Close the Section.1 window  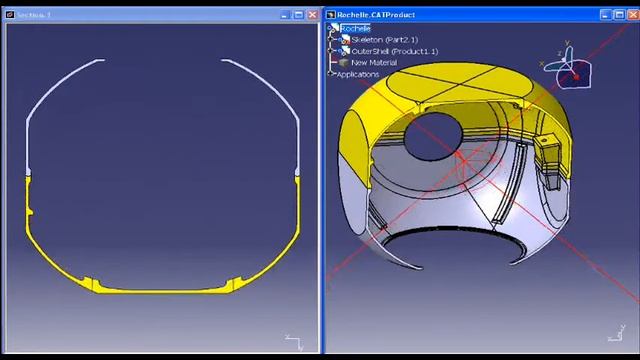point(313,15)
